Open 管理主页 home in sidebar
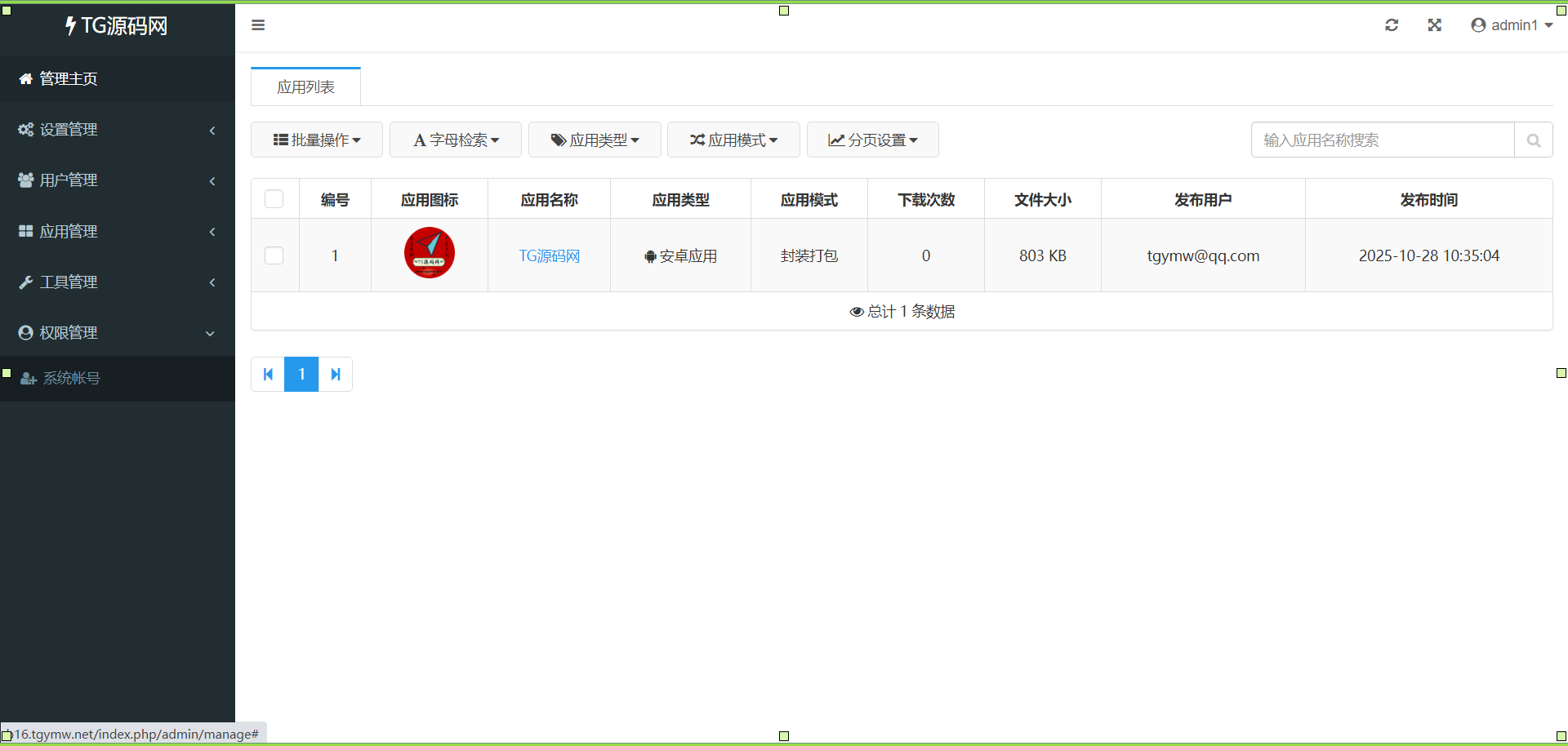This screenshot has width=1568, height=746. [x=69, y=79]
